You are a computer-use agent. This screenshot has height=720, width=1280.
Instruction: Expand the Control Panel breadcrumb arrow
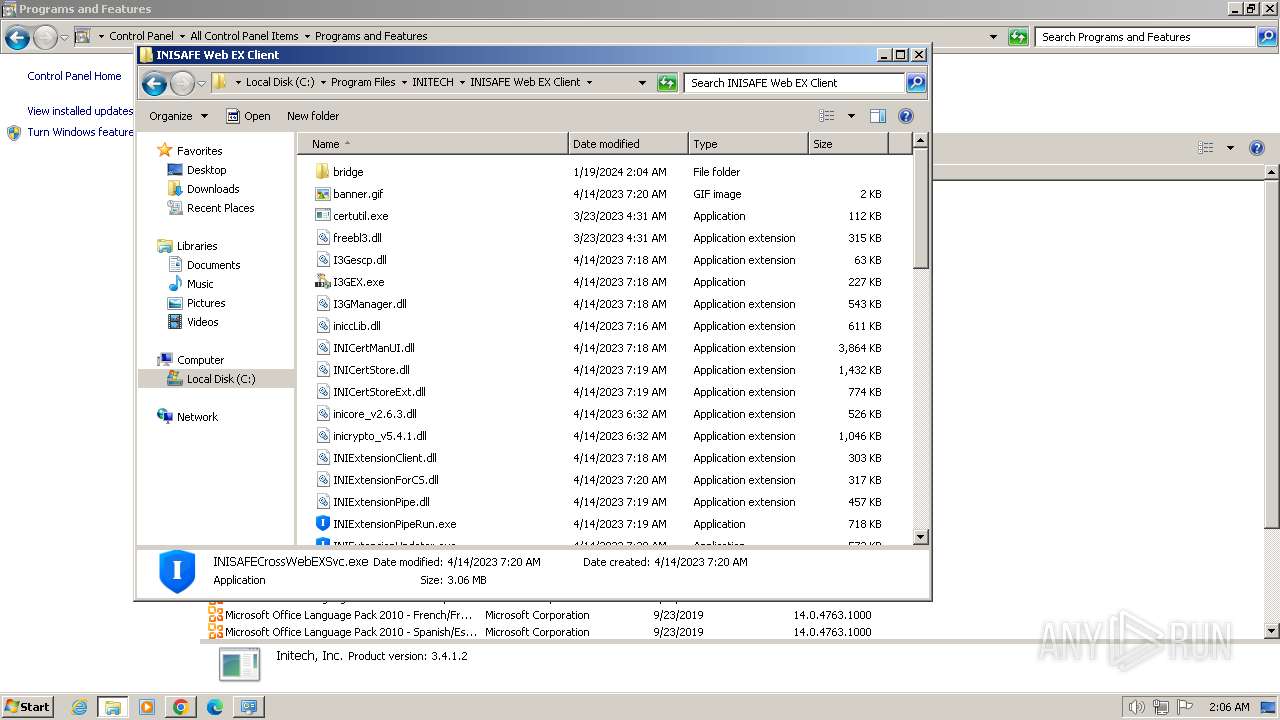point(182,36)
